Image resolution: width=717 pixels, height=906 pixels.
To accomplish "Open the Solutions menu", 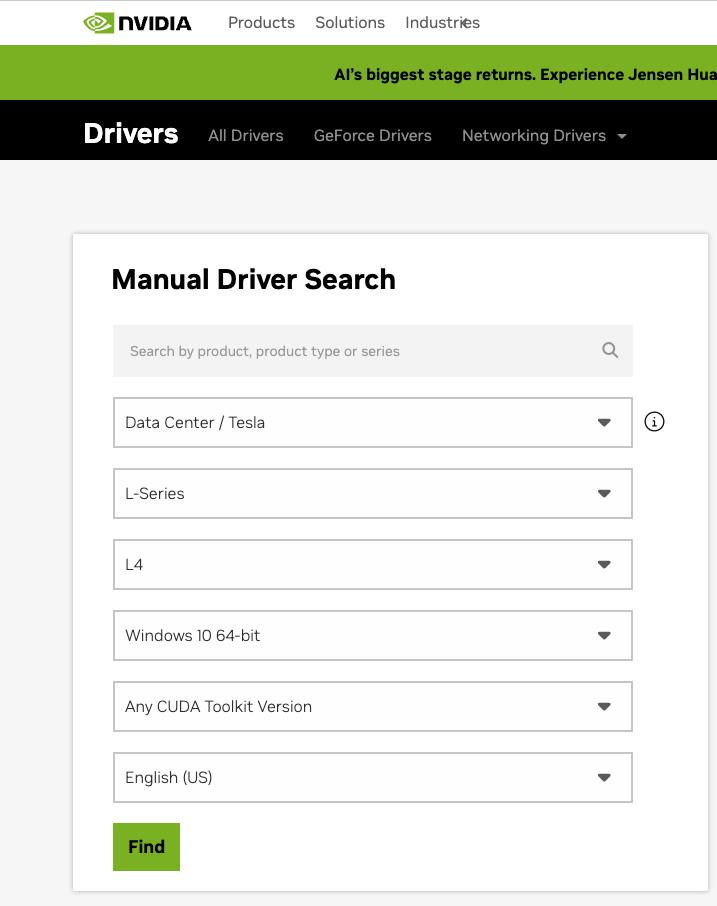I will pyautogui.click(x=350, y=22).
